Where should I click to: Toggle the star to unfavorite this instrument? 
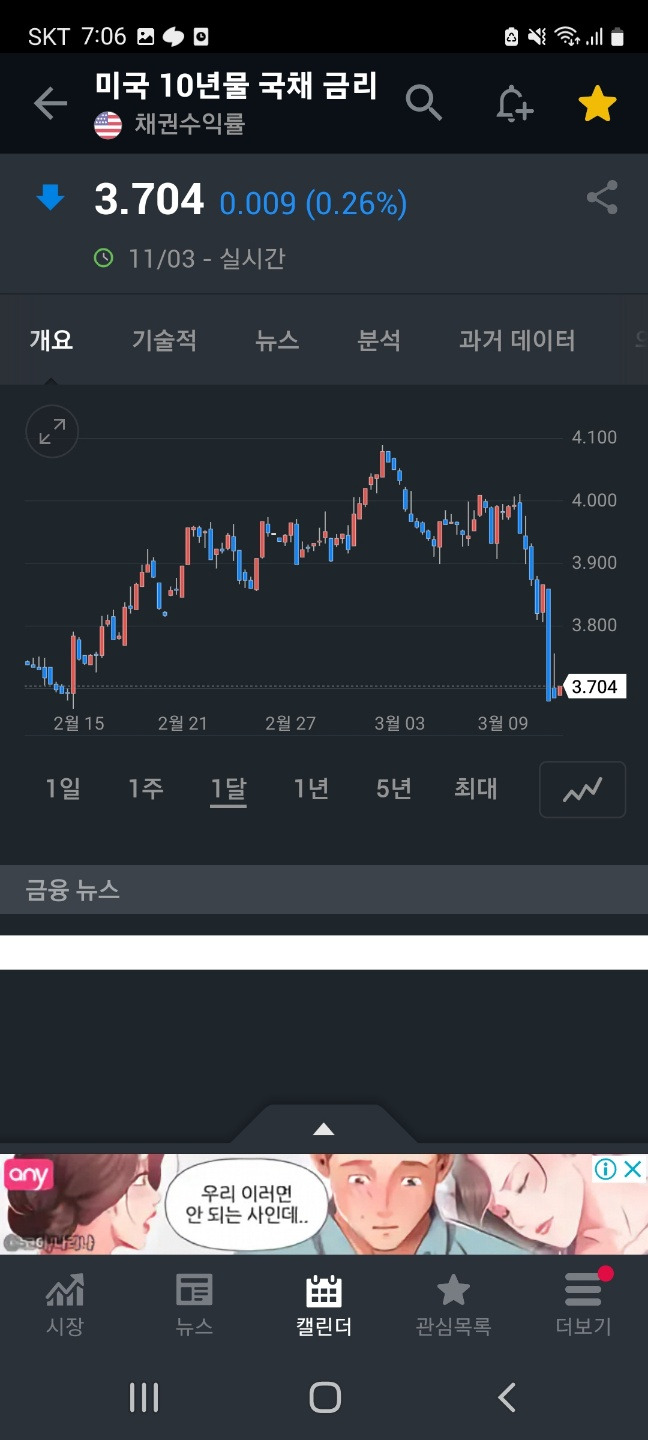(x=597, y=102)
